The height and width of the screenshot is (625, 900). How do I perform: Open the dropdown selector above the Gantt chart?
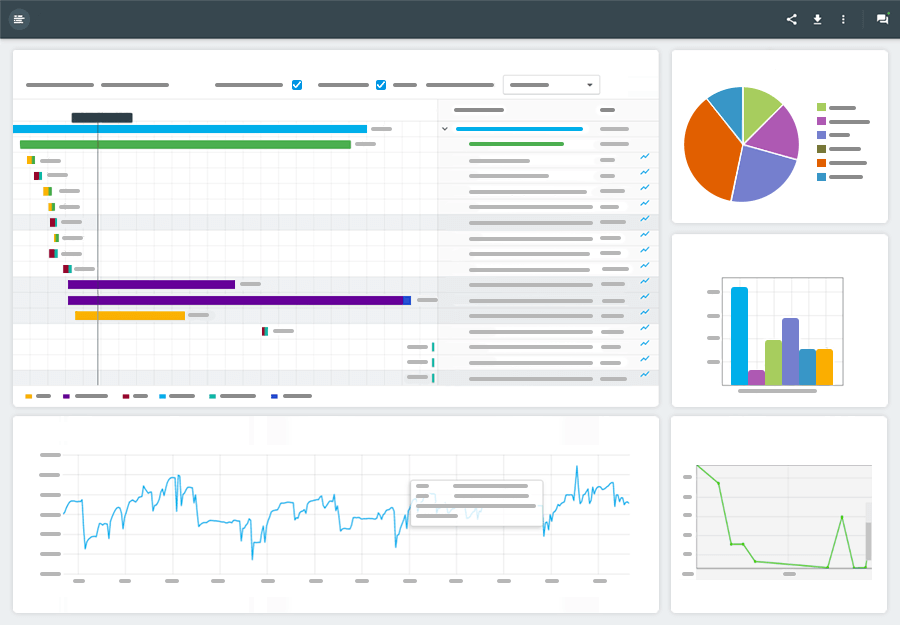551,84
